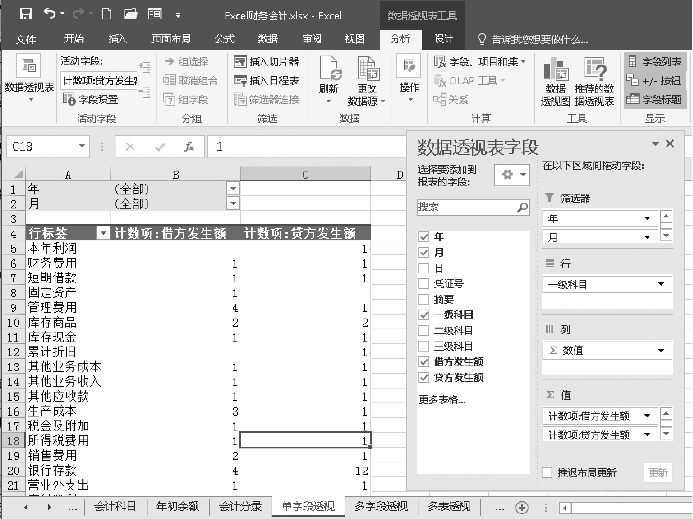Enable 推迟布局更新 checkbox
The height and width of the screenshot is (519, 693).
tap(546, 472)
